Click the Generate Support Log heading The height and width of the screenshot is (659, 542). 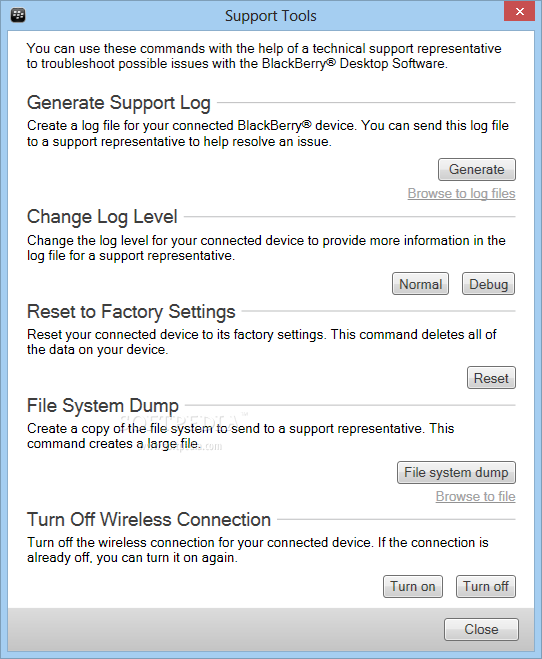[119, 103]
